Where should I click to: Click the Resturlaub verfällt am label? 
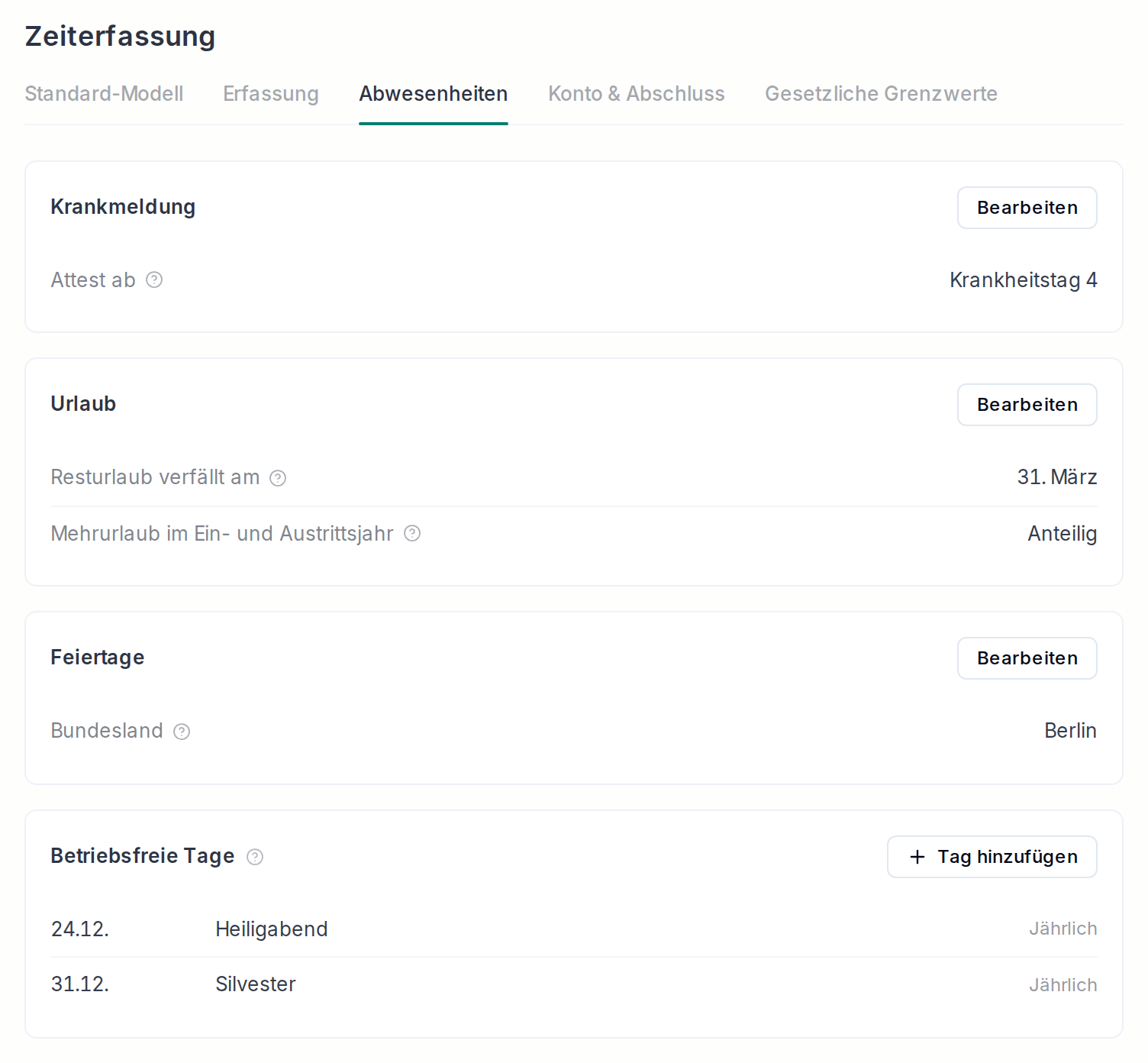tap(155, 477)
